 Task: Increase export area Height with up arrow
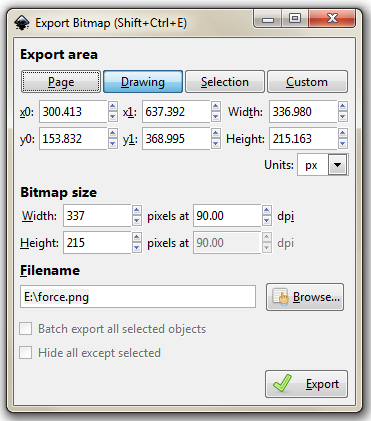coord(343,134)
